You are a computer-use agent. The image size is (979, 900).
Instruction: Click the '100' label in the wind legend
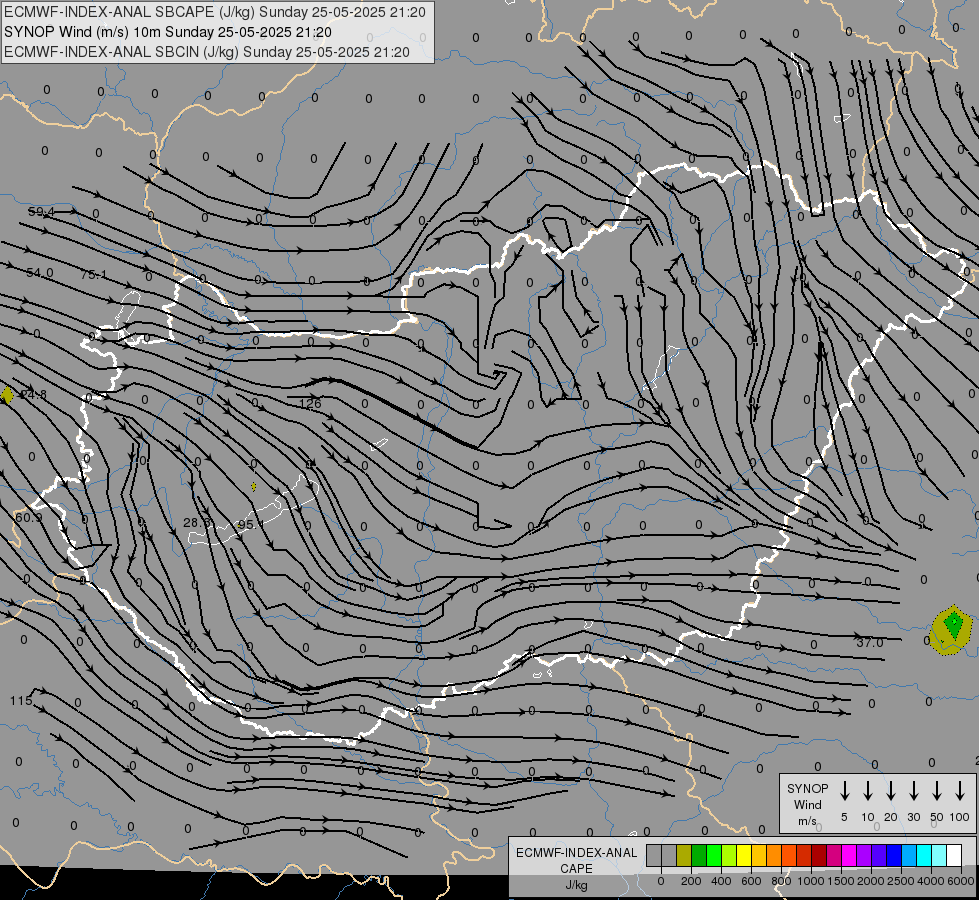point(960,817)
